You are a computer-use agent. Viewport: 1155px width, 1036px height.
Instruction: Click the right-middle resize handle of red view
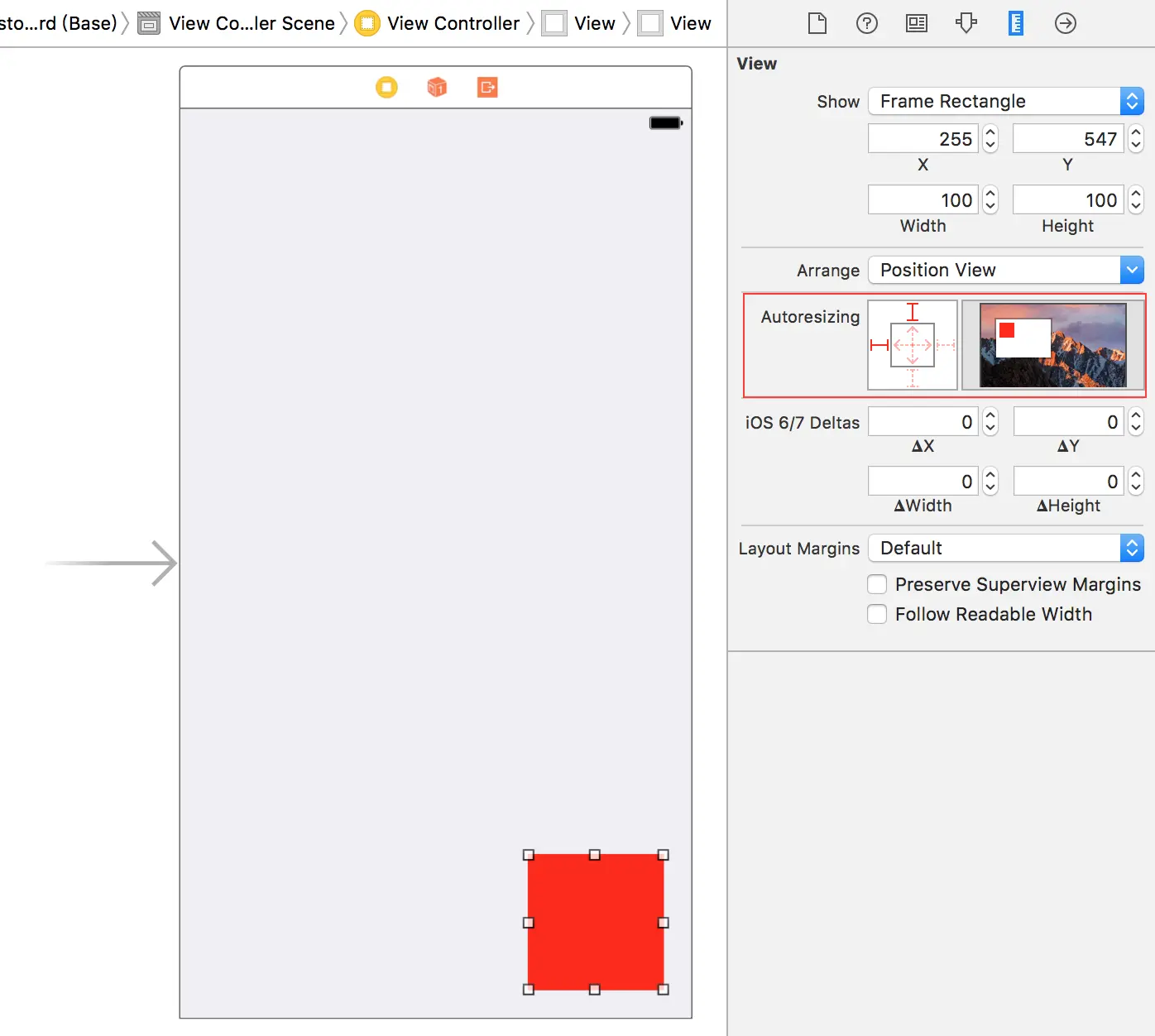pos(663,923)
